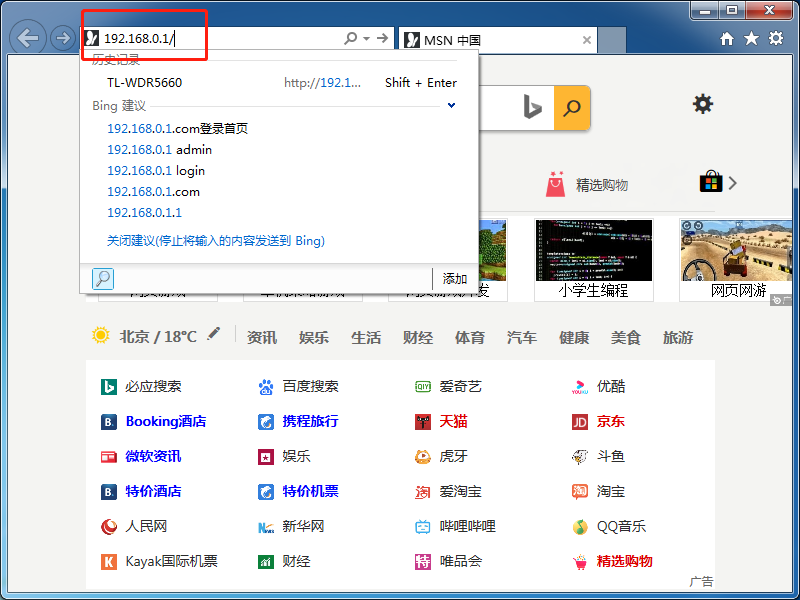Select suggestion 192.168.0.1.com
The height and width of the screenshot is (600, 800).
pyautogui.click(x=153, y=192)
